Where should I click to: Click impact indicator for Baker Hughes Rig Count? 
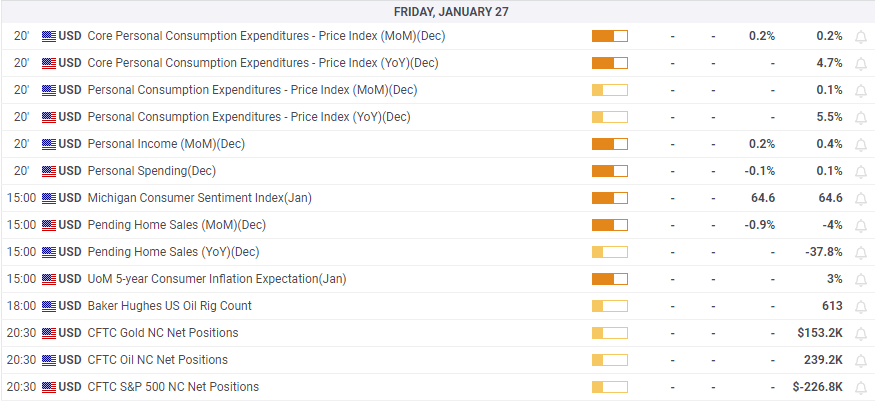point(609,306)
